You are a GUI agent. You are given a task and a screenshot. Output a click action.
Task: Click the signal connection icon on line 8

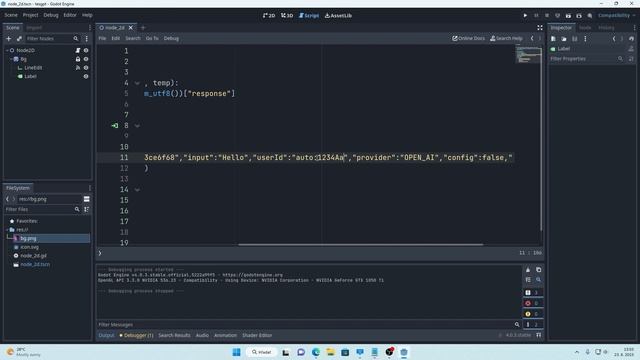coord(115,126)
